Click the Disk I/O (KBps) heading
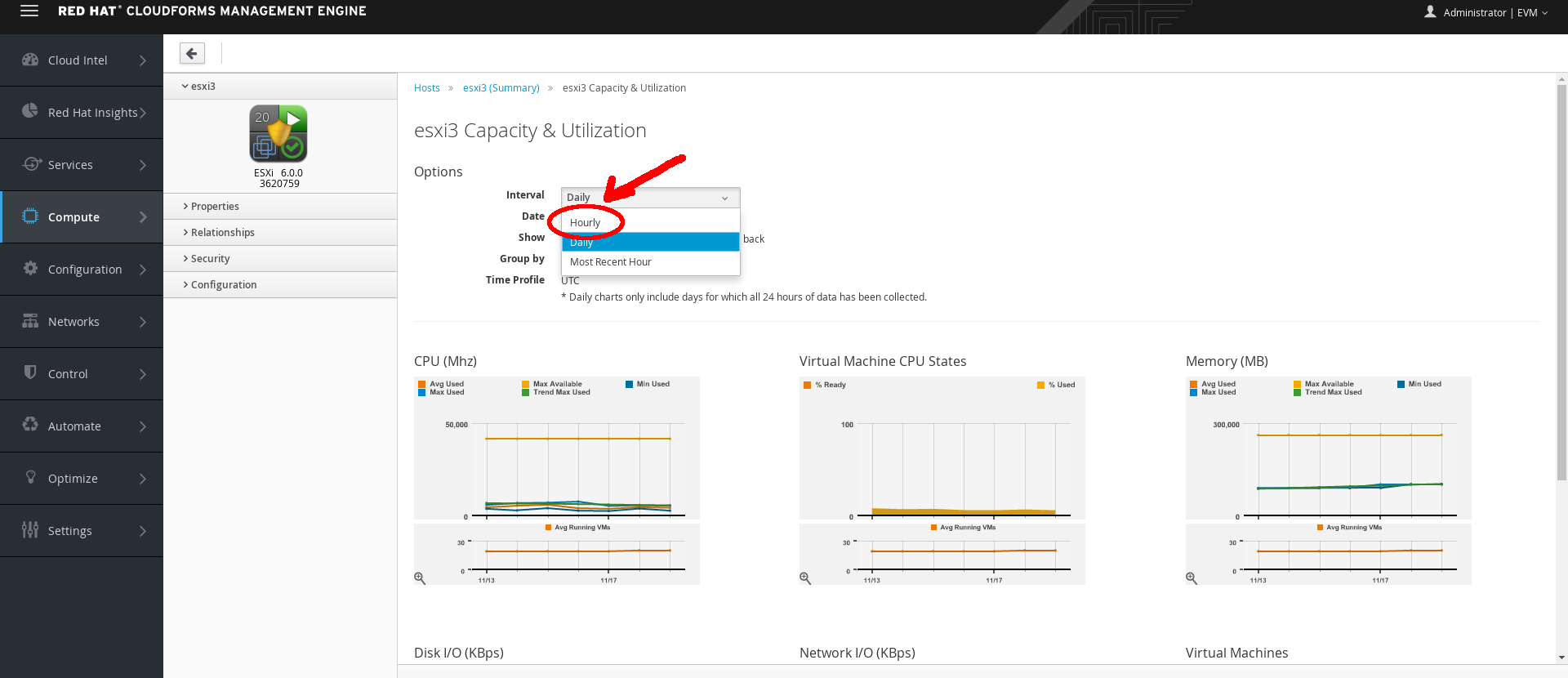 coord(459,653)
